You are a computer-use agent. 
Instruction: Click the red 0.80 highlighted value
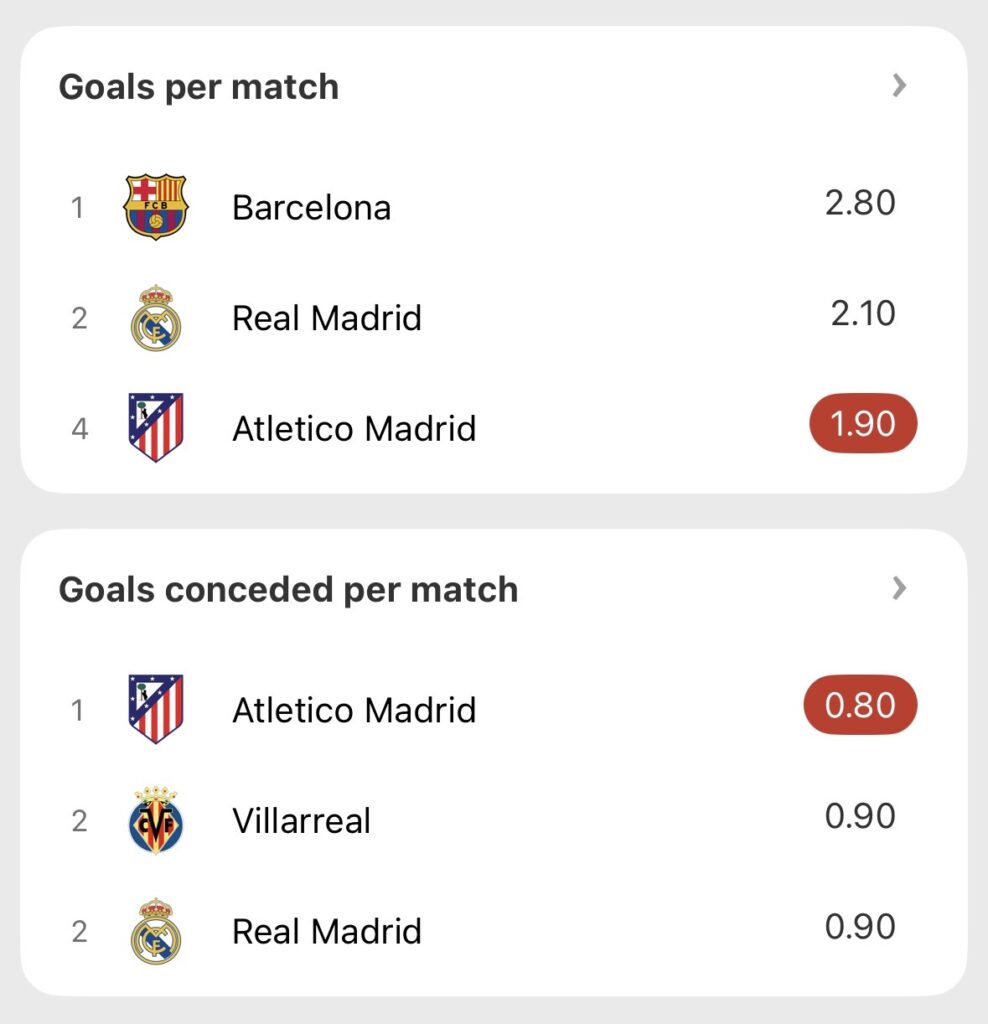point(860,705)
